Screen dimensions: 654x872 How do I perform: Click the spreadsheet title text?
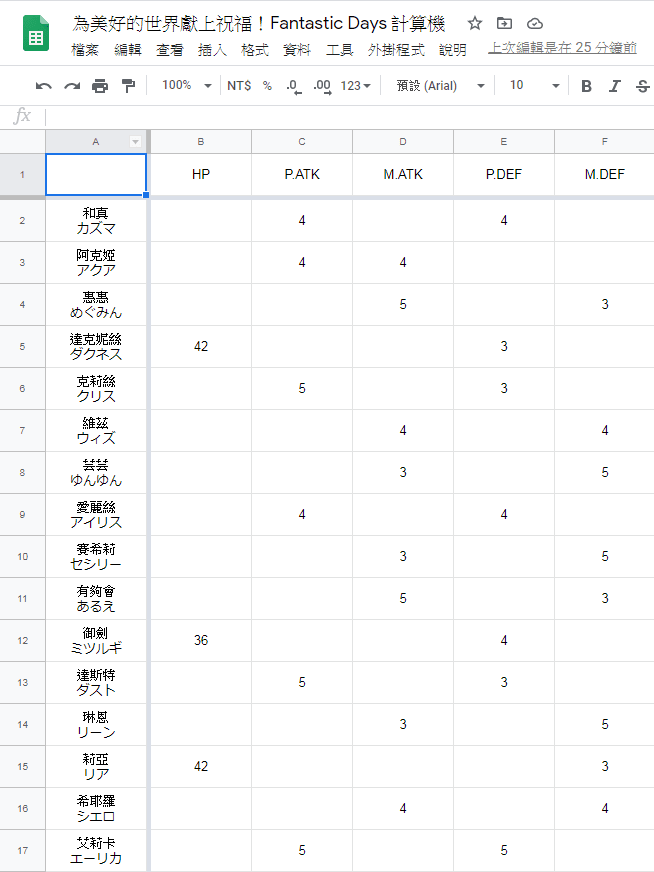pyautogui.click(x=259, y=23)
